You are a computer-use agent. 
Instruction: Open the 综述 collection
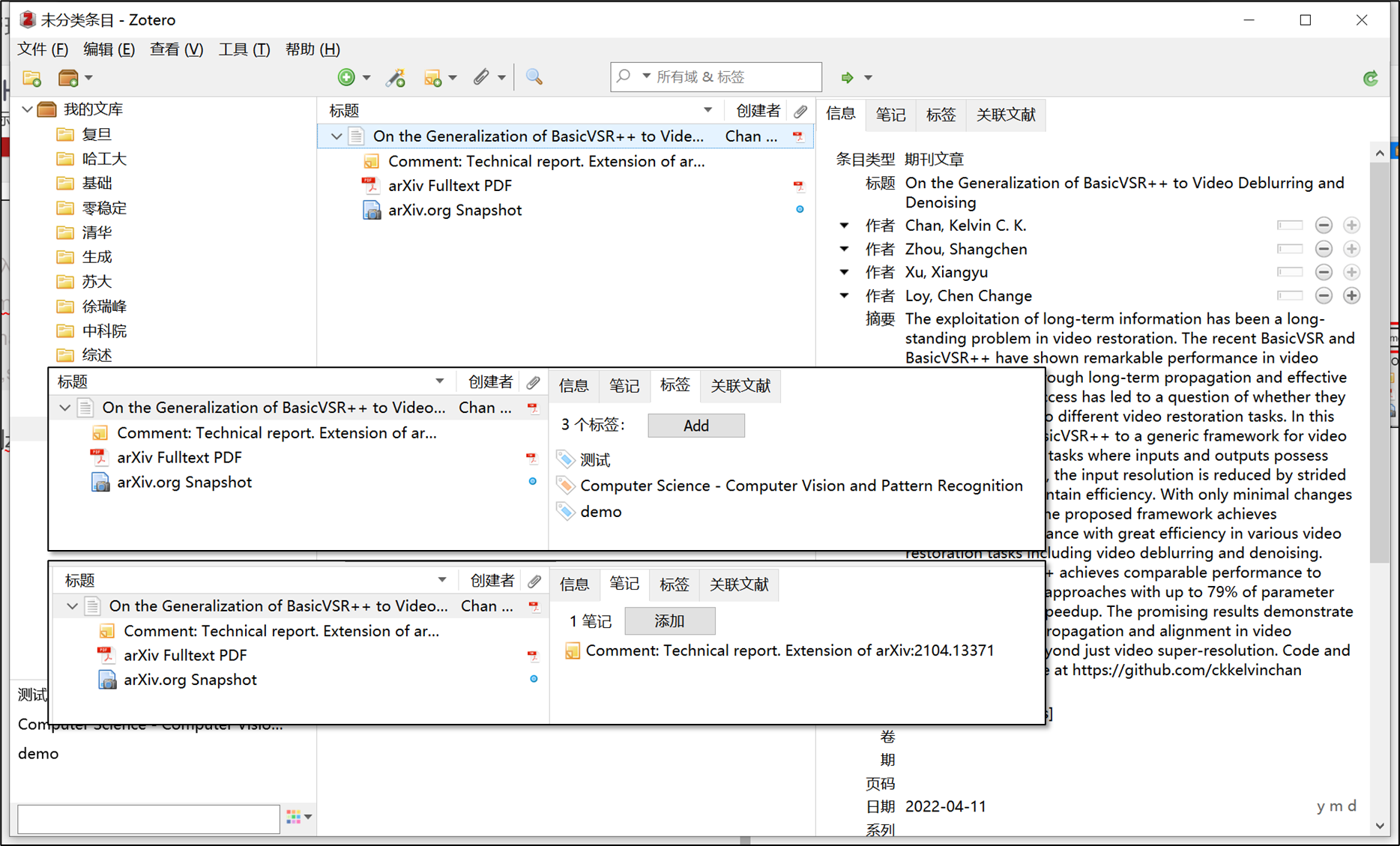pyautogui.click(x=97, y=355)
